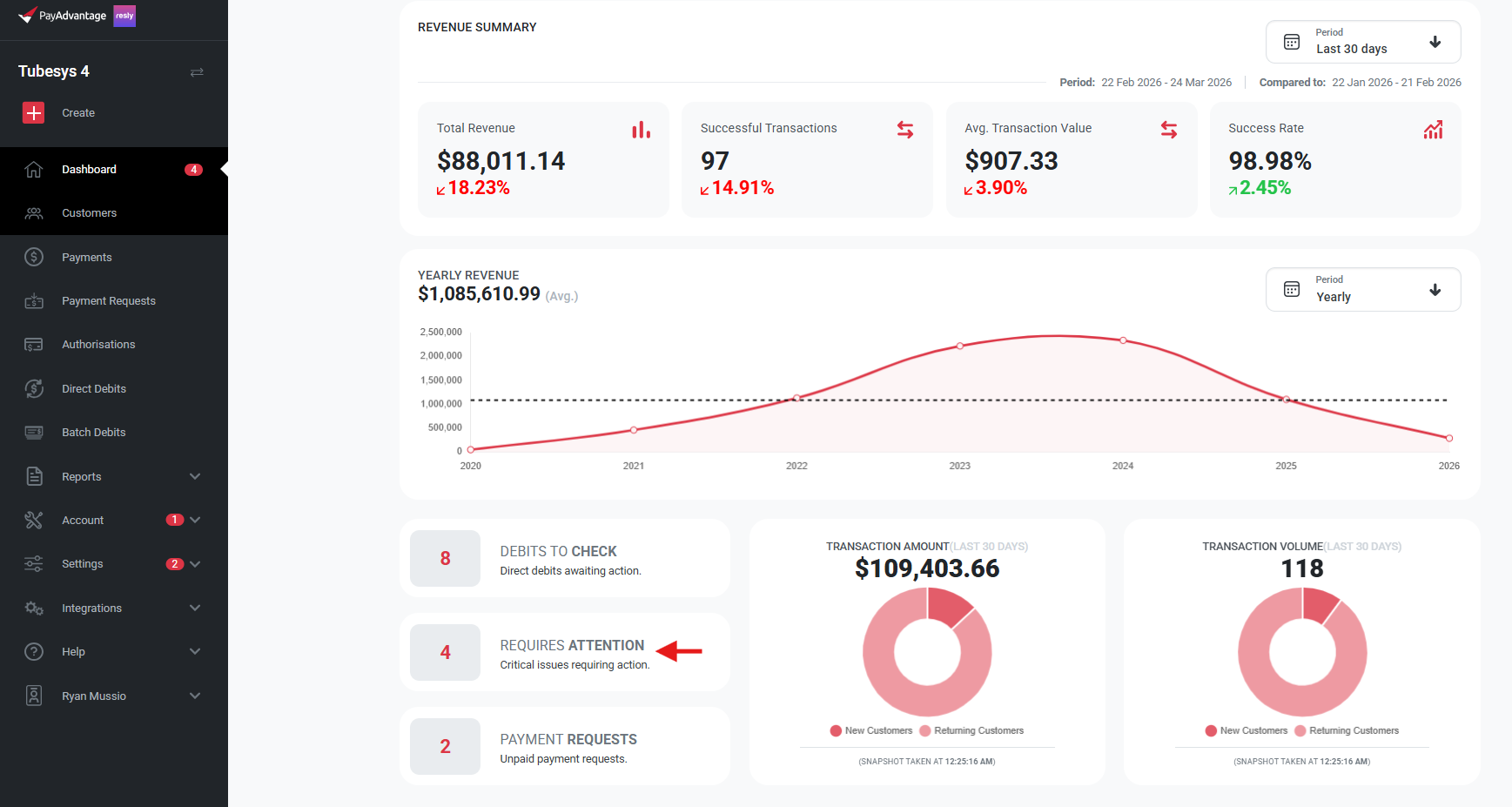1512x807 pixels.
Task: Click the Batch Debits sidebar icon
Action: coord(34,433)
